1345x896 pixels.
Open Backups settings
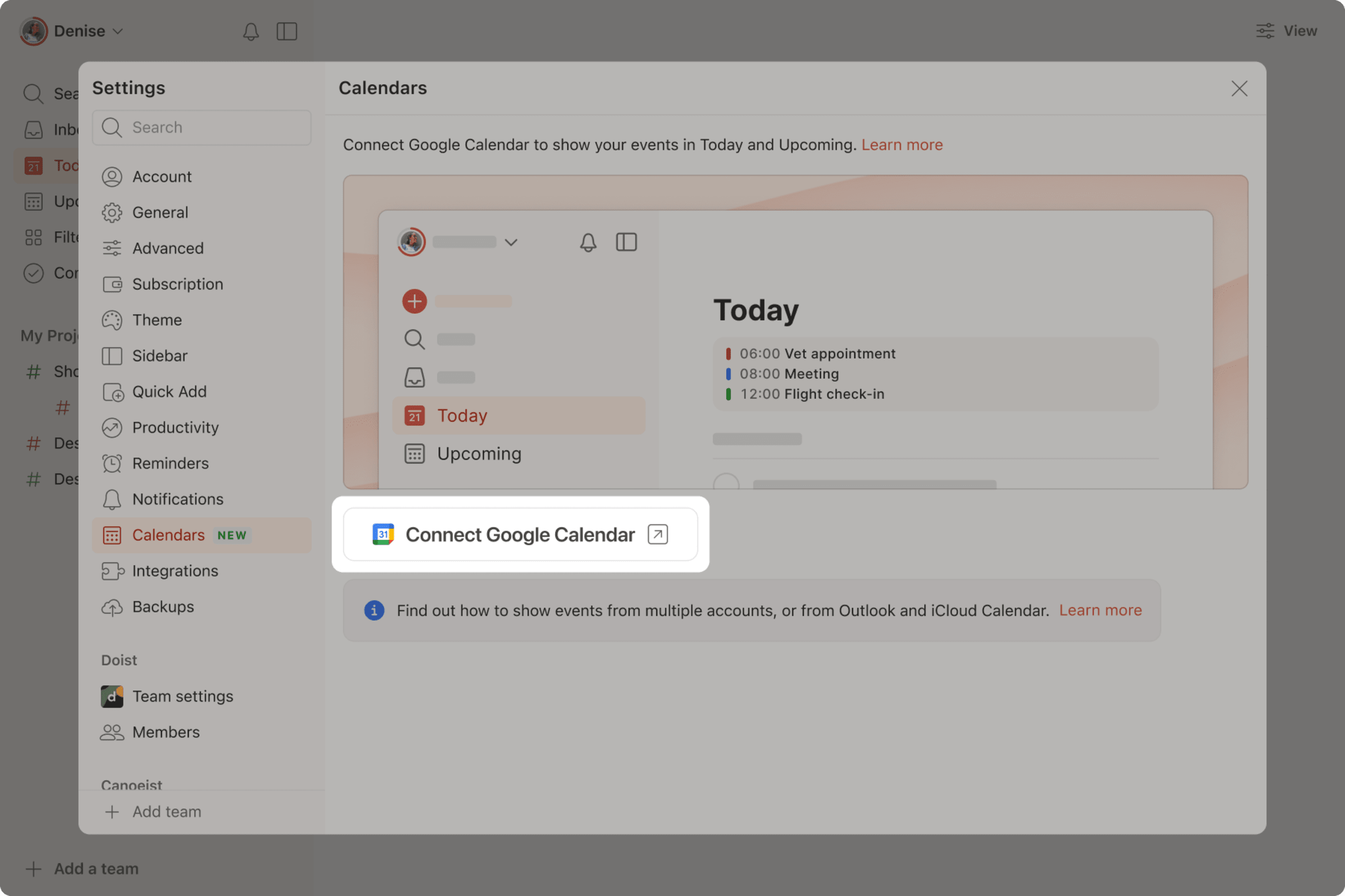tap(162, 607)
